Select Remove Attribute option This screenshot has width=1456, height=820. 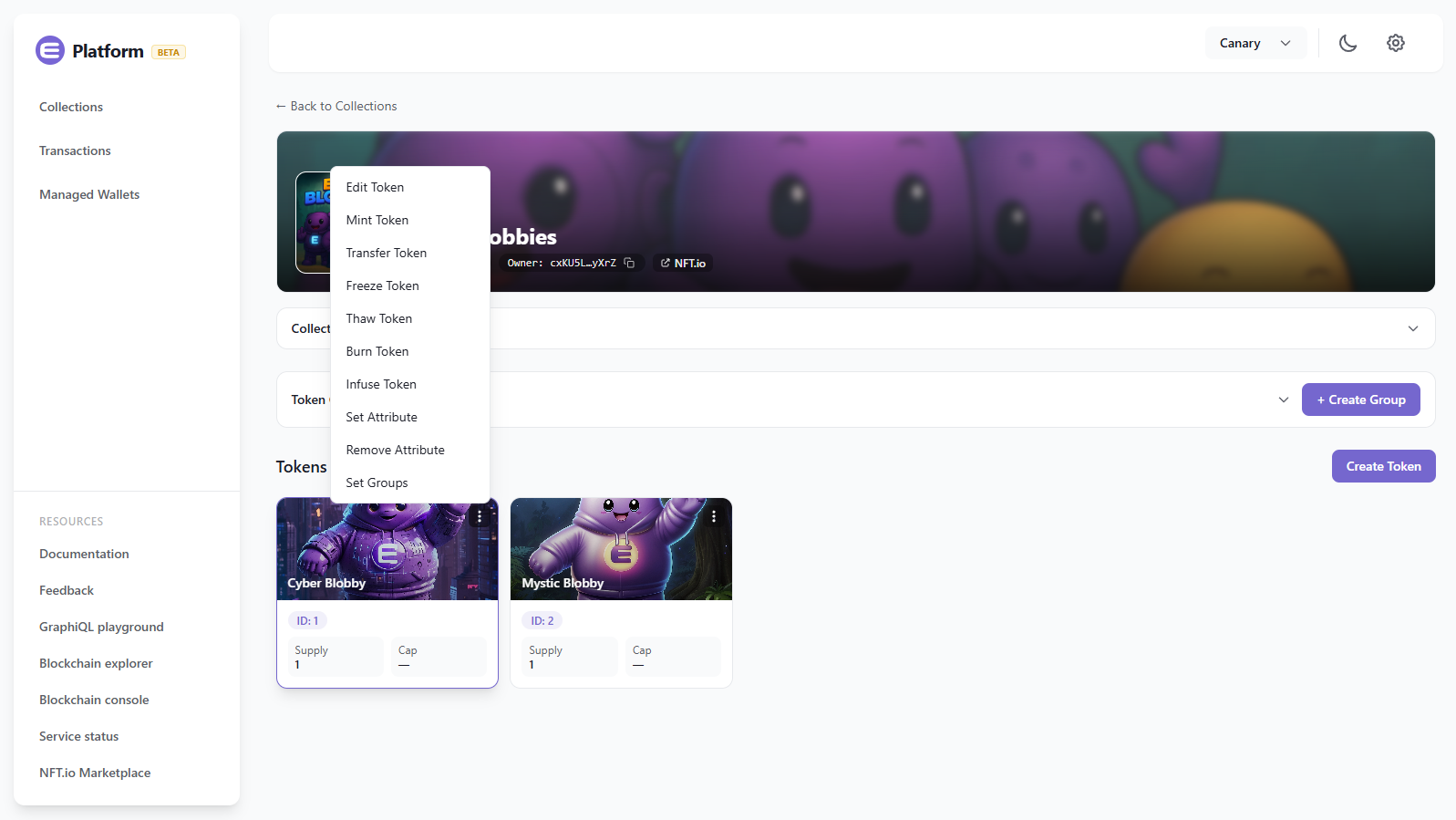[x=409, y=450]
